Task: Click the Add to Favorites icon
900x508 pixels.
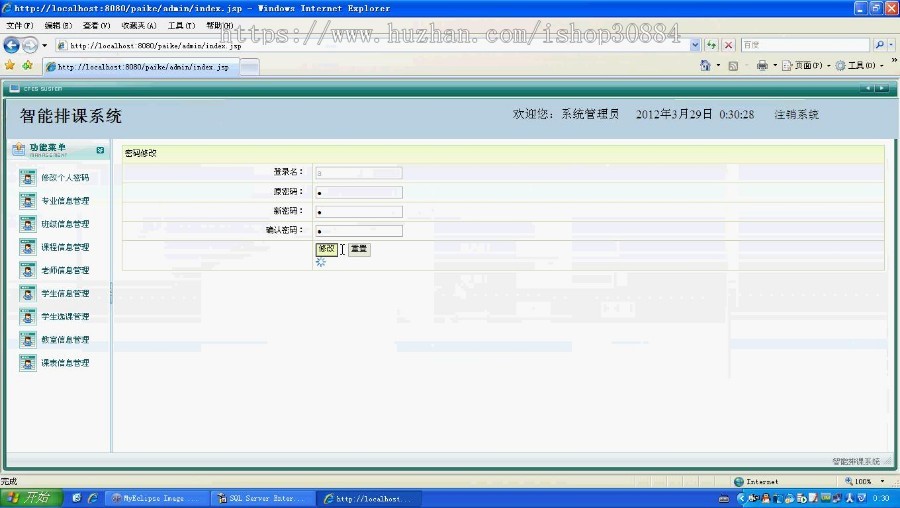Action: pos(27,65)
